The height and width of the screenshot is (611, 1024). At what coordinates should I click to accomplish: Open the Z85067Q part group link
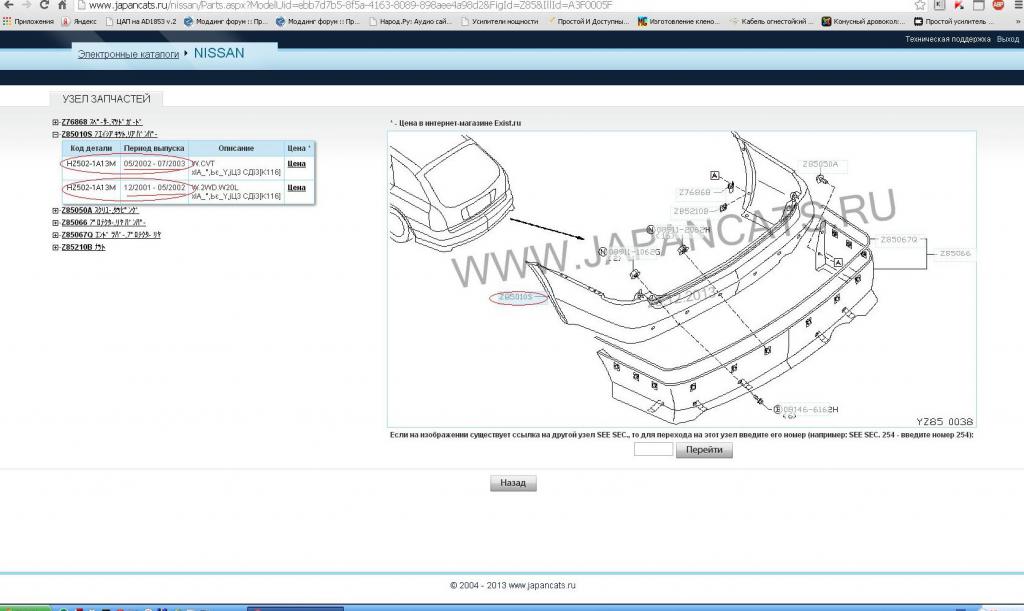(x=111, y=235)
